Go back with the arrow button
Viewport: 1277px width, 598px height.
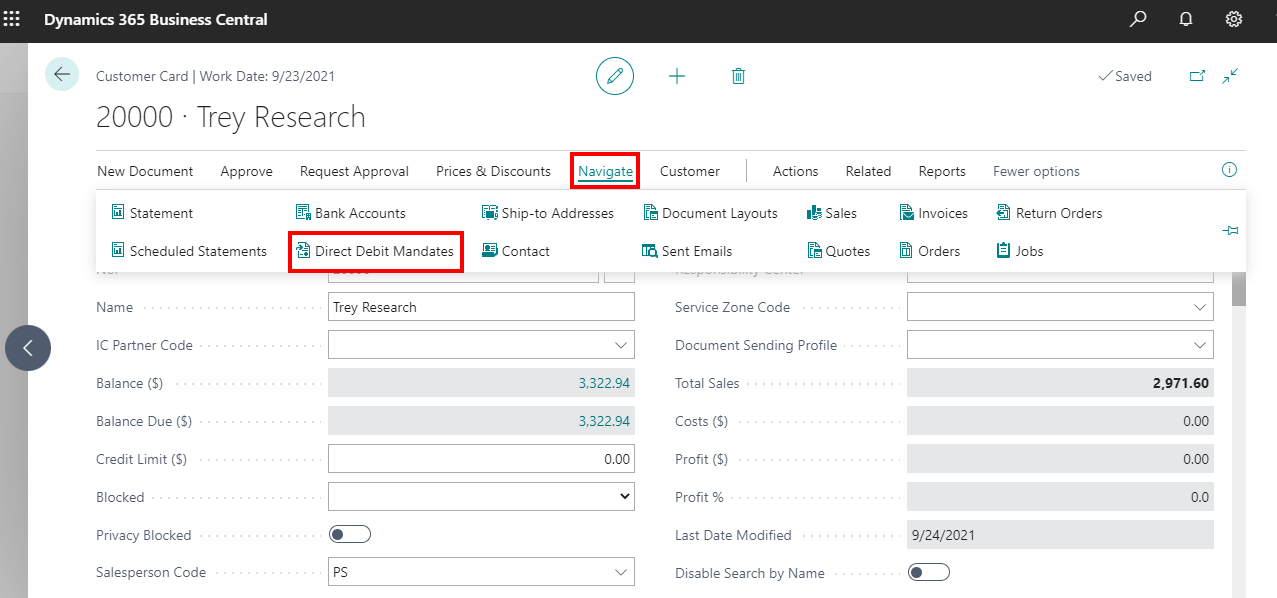click(x=62, y=74)
